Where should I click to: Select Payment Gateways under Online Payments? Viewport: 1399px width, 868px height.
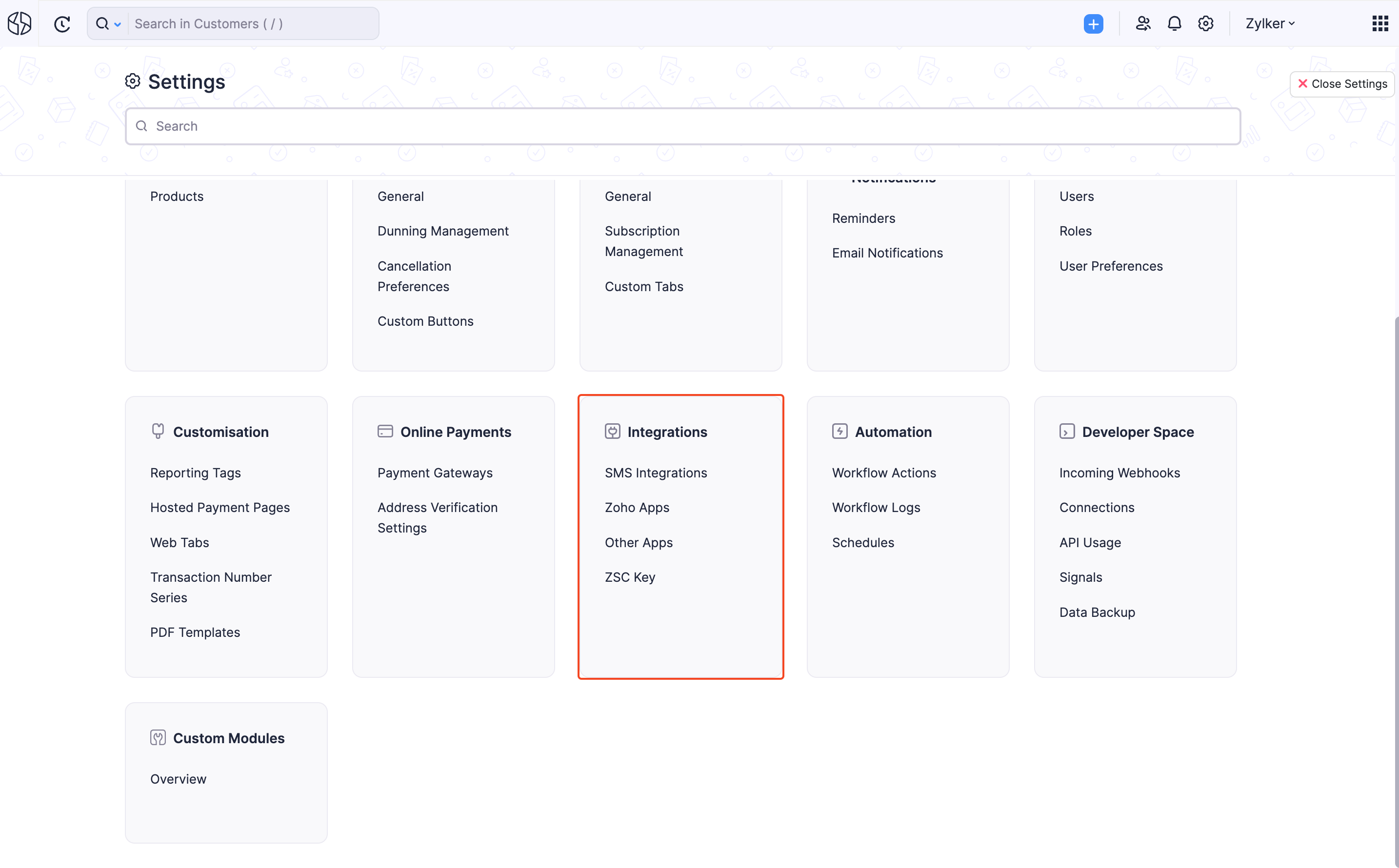pos(435,472)
